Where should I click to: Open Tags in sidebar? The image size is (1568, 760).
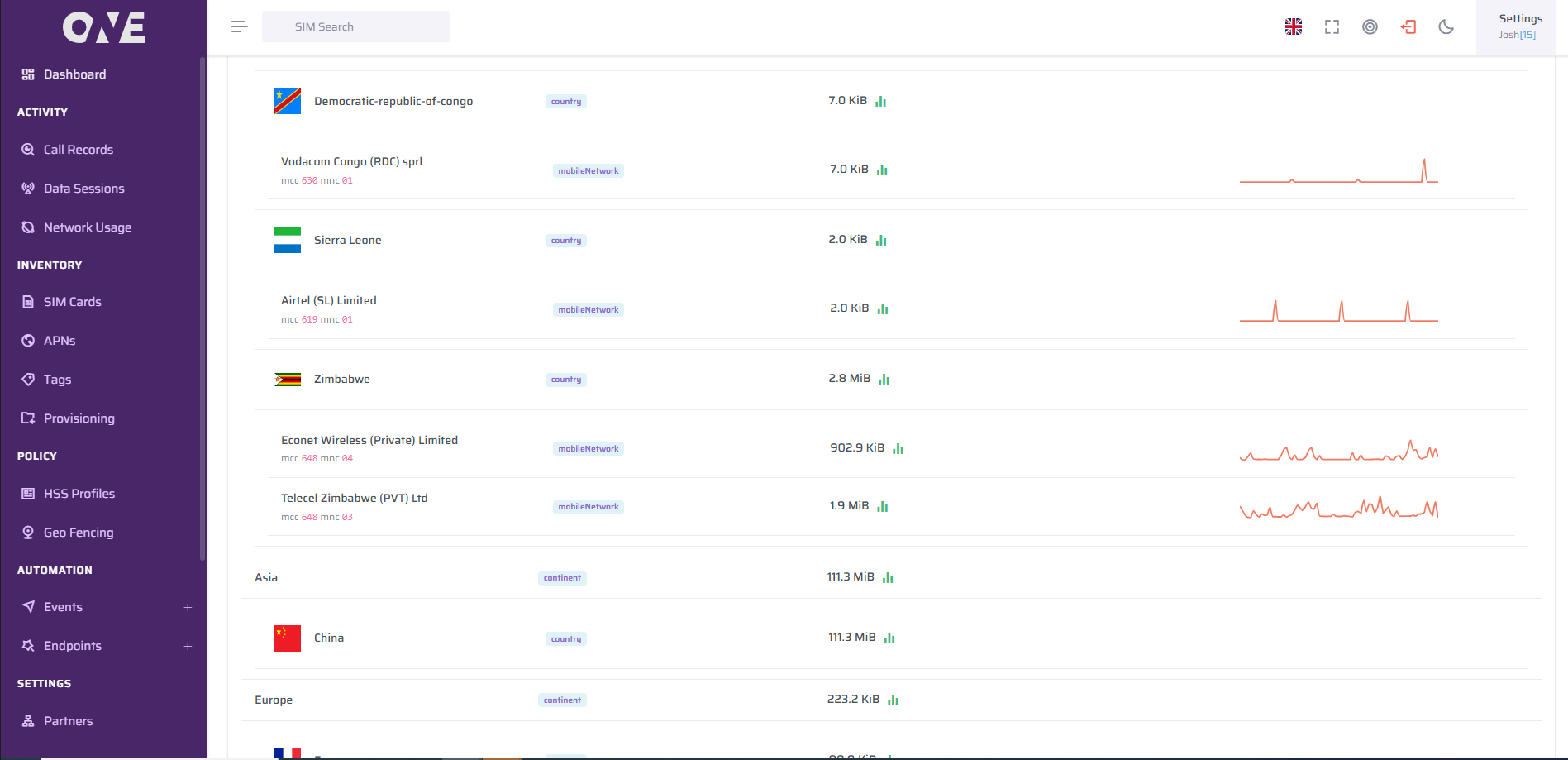[57, 380]
